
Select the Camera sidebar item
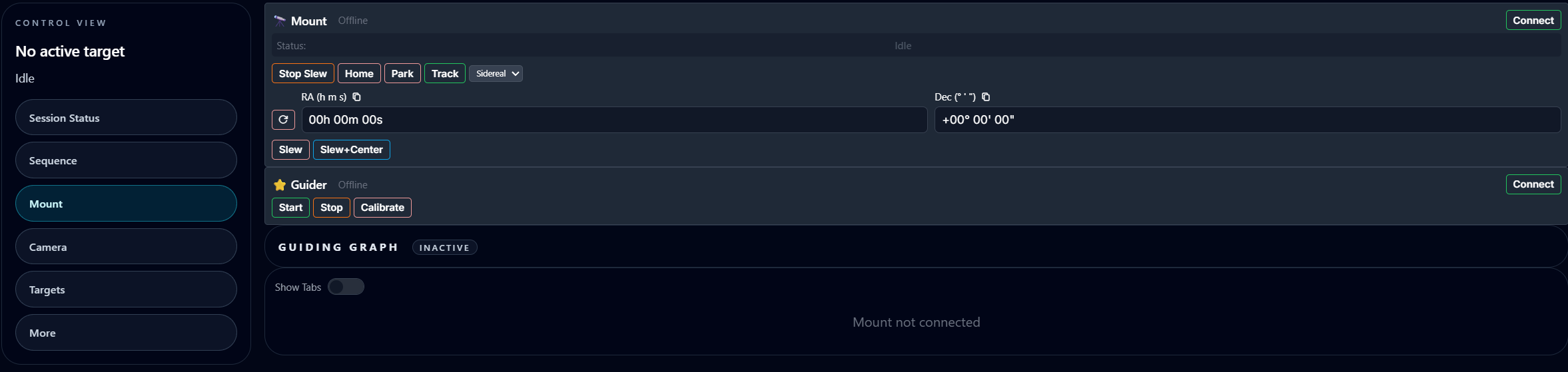(126, 247)
